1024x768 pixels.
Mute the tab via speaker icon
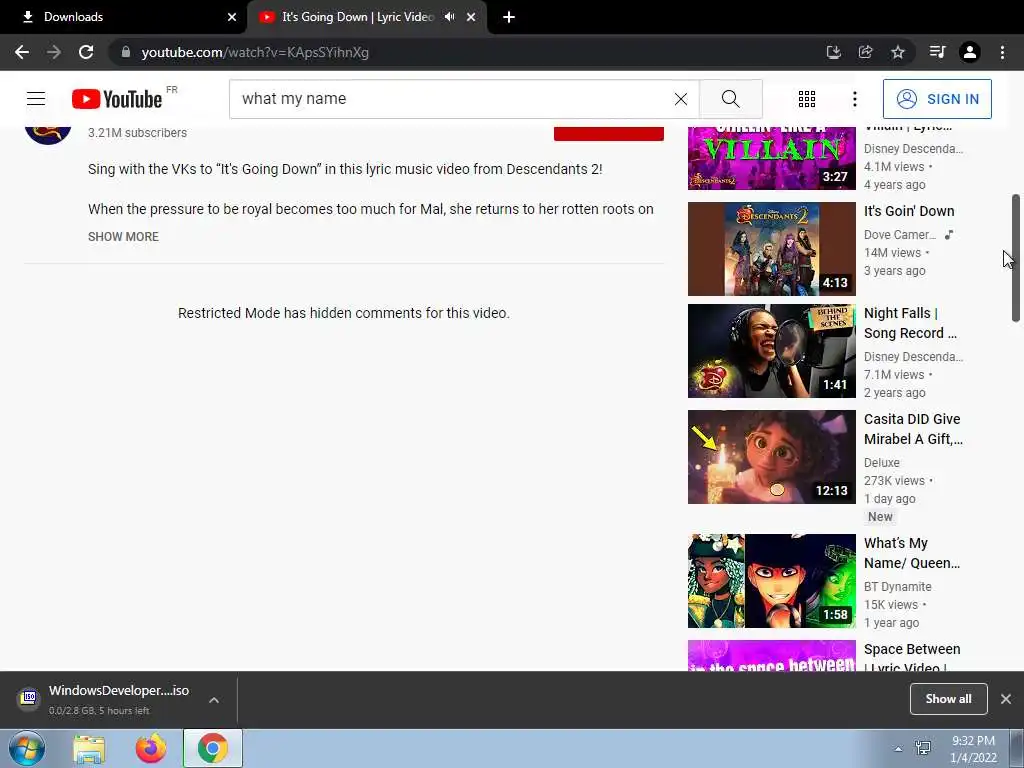[449, 17]
